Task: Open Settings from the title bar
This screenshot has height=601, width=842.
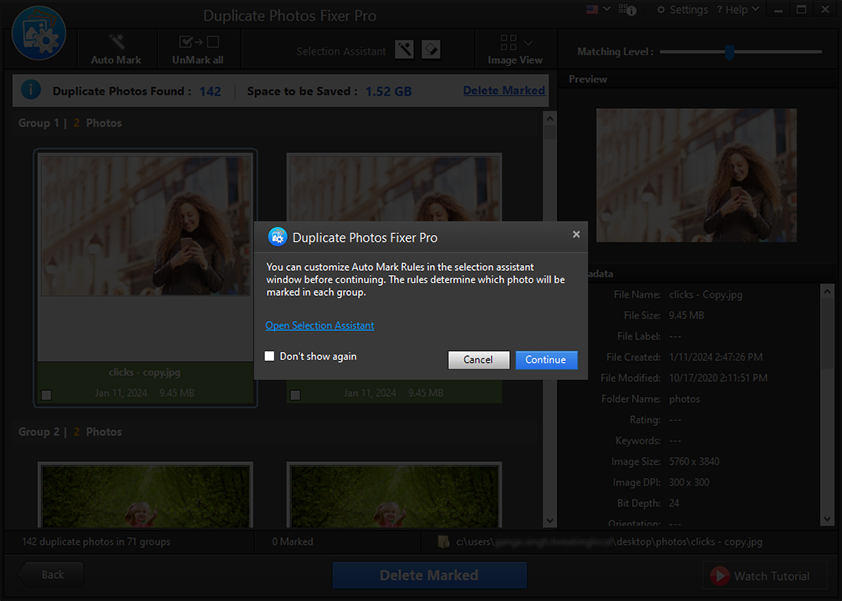Action: coord(683,10)
